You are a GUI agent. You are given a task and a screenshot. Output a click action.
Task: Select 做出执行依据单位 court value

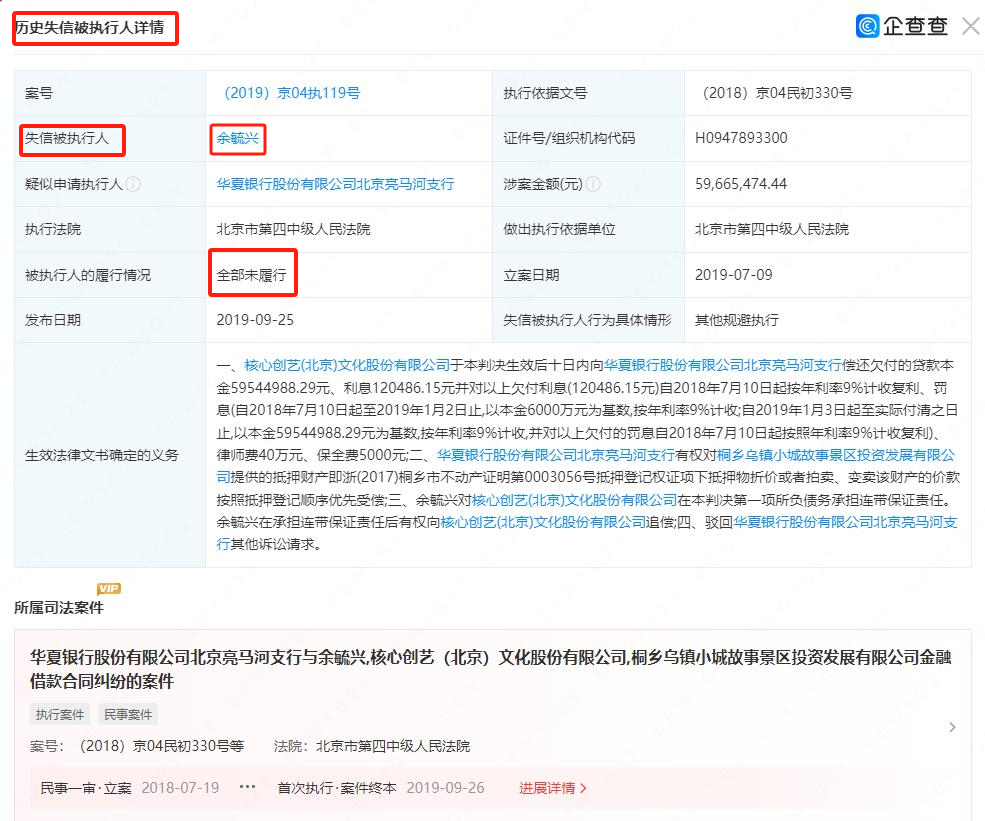pyautogui.click(x=771, y=229)
